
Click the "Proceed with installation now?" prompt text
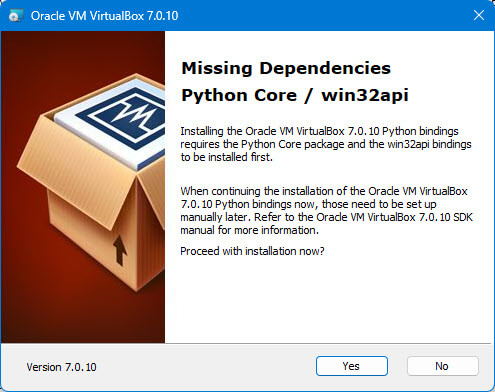252,251
